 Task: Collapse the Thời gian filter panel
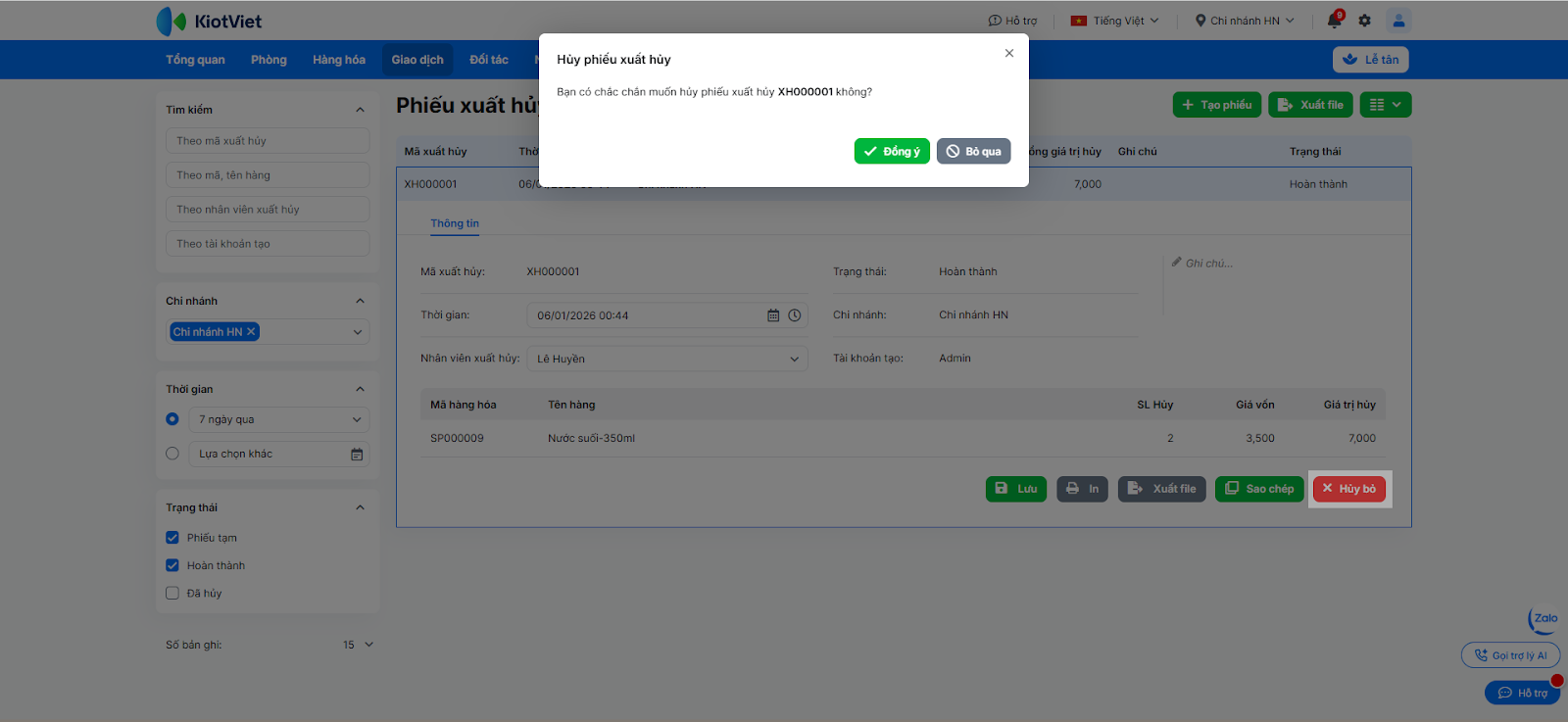click(x=360, y=389)
